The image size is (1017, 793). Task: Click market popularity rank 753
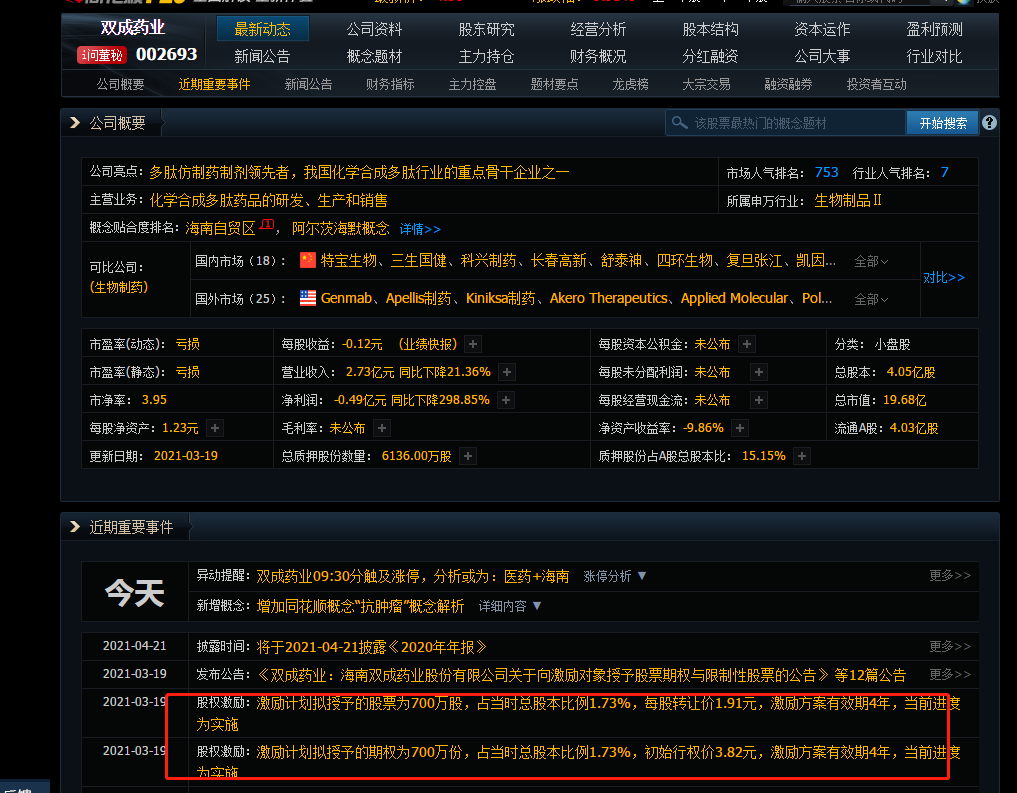pyautogui.click(x=826, y=172)
